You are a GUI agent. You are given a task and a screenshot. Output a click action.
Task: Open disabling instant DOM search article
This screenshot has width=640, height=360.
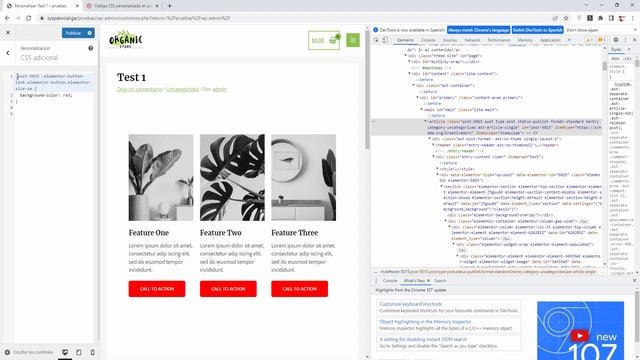[423, 339]
